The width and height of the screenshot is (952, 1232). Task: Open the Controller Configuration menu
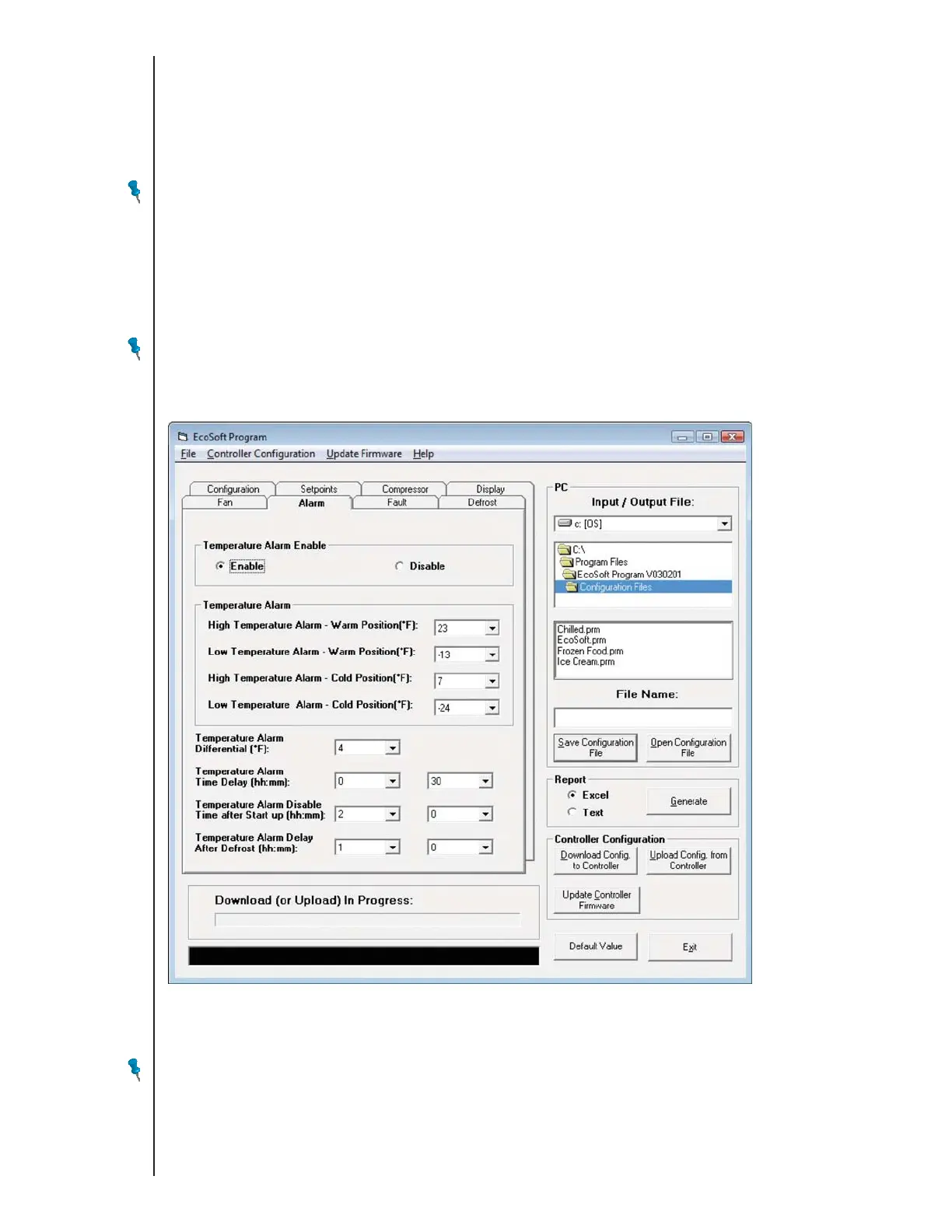(x=261, y=454)
